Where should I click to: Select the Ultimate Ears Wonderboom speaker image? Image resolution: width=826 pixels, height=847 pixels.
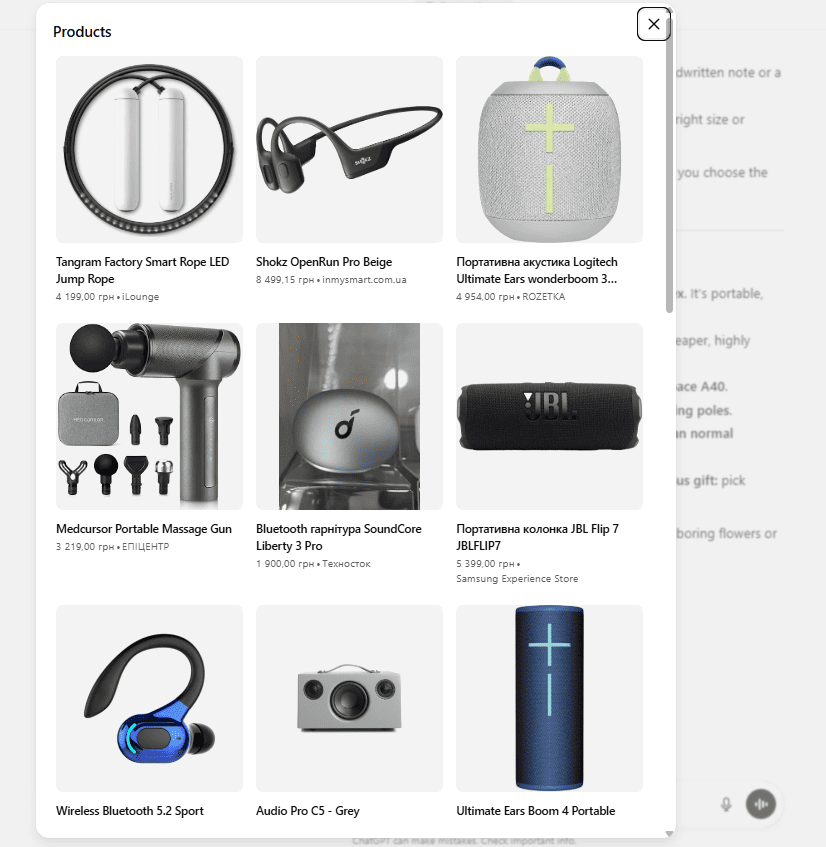tap(549, 150)
